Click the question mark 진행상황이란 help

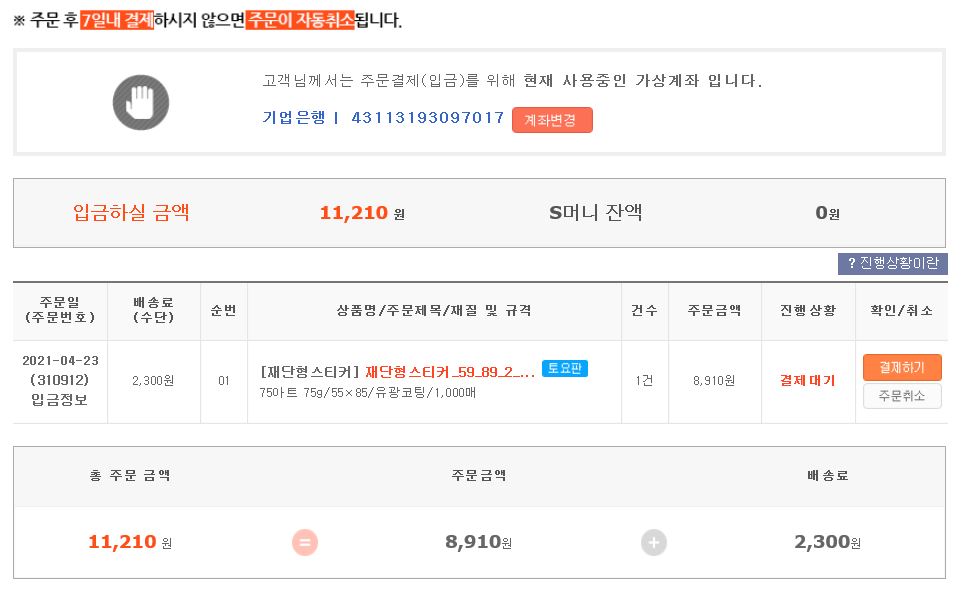point(892,264)
